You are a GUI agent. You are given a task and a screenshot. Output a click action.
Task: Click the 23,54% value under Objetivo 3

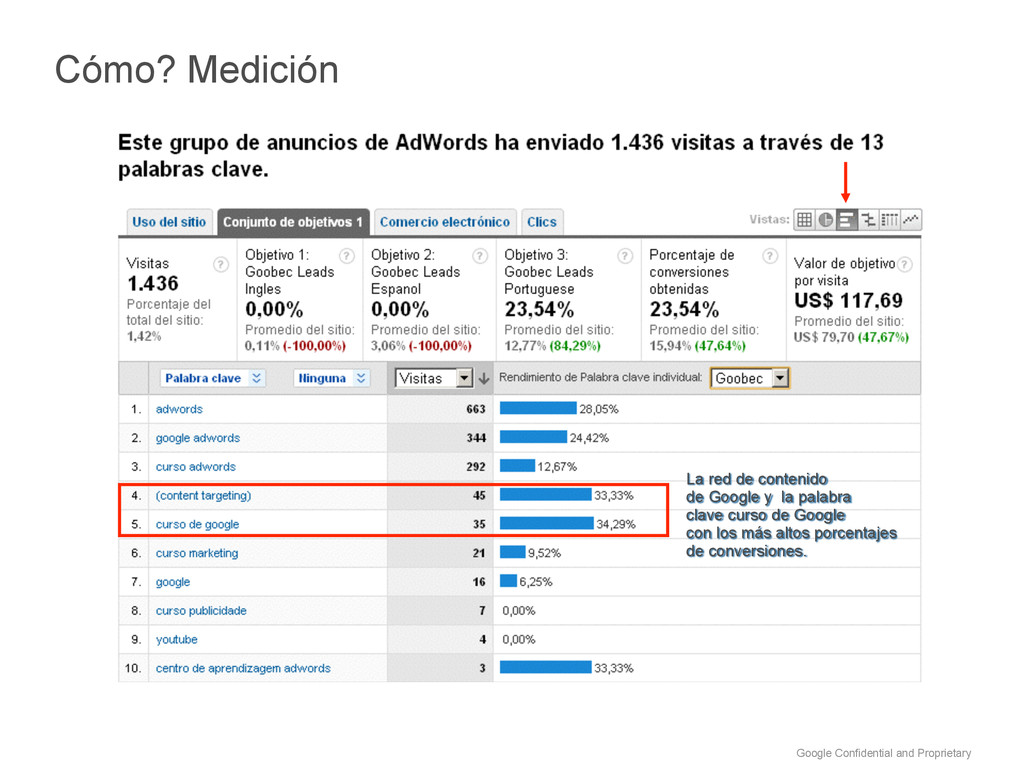click(539, 309)
